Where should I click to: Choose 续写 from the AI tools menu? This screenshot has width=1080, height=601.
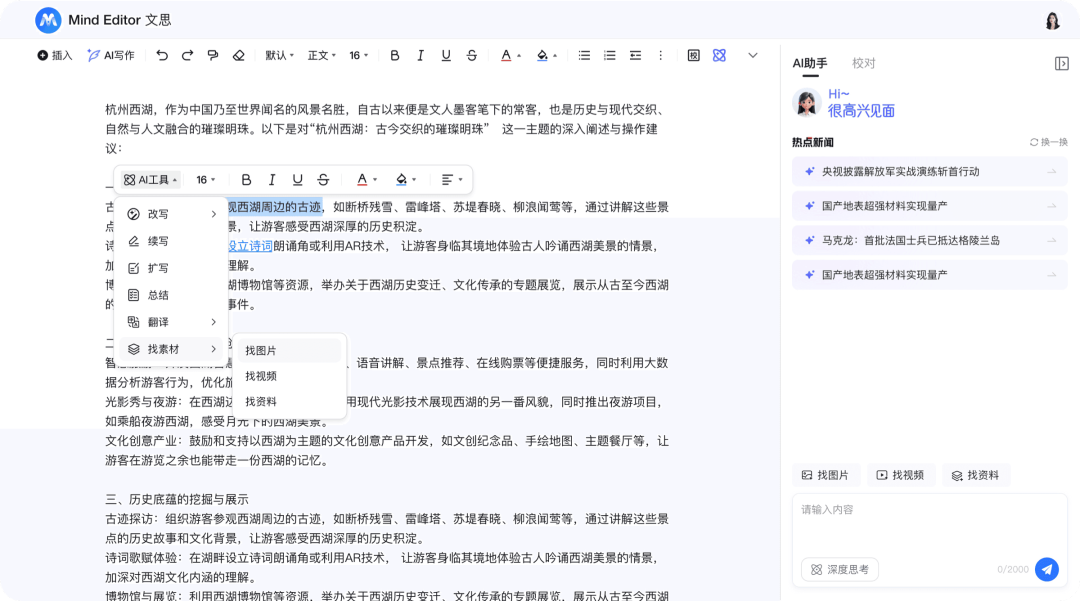173,241
